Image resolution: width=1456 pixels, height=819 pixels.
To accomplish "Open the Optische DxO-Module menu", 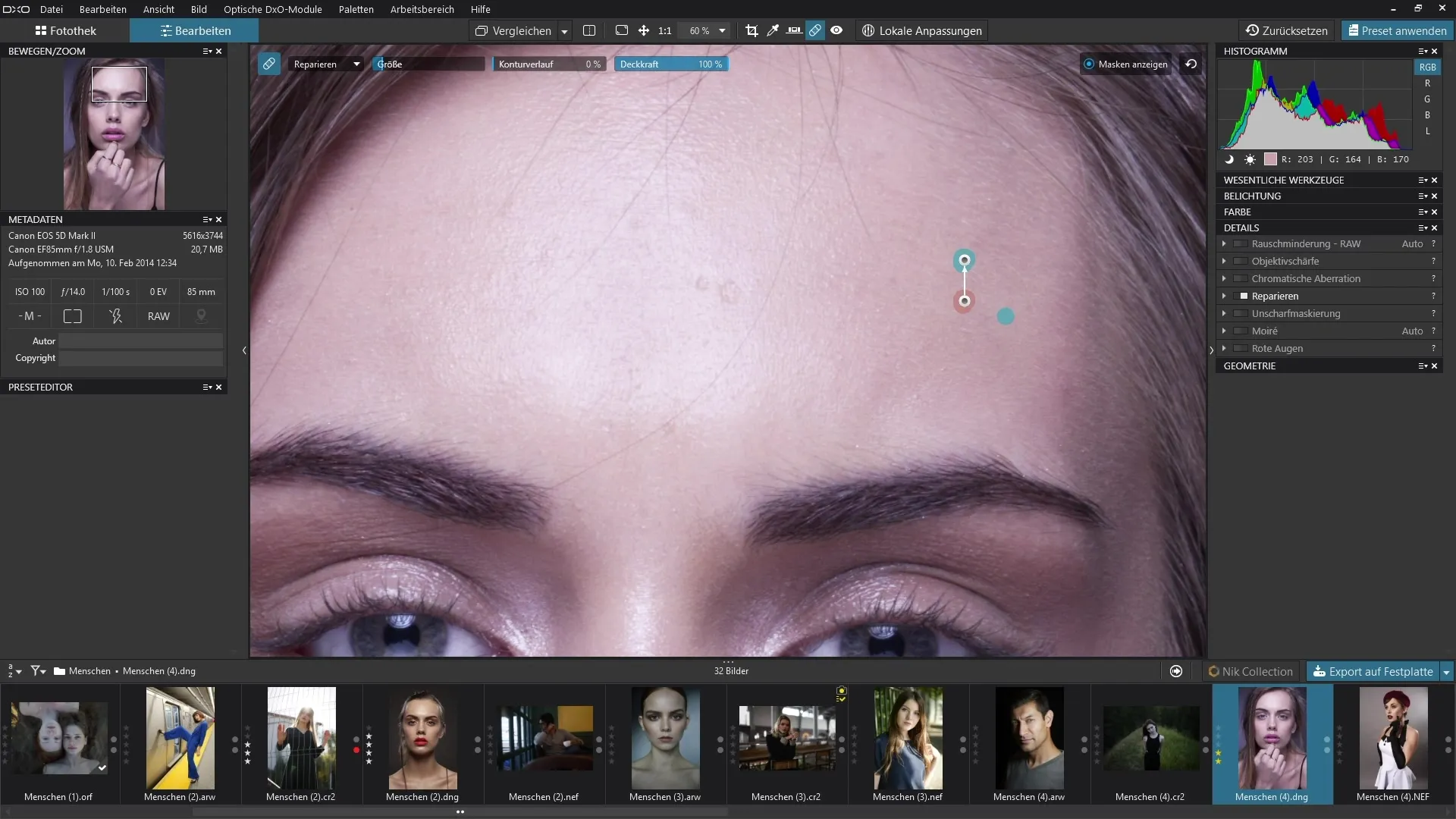I will pyautogui.click(x=273, y=9).
